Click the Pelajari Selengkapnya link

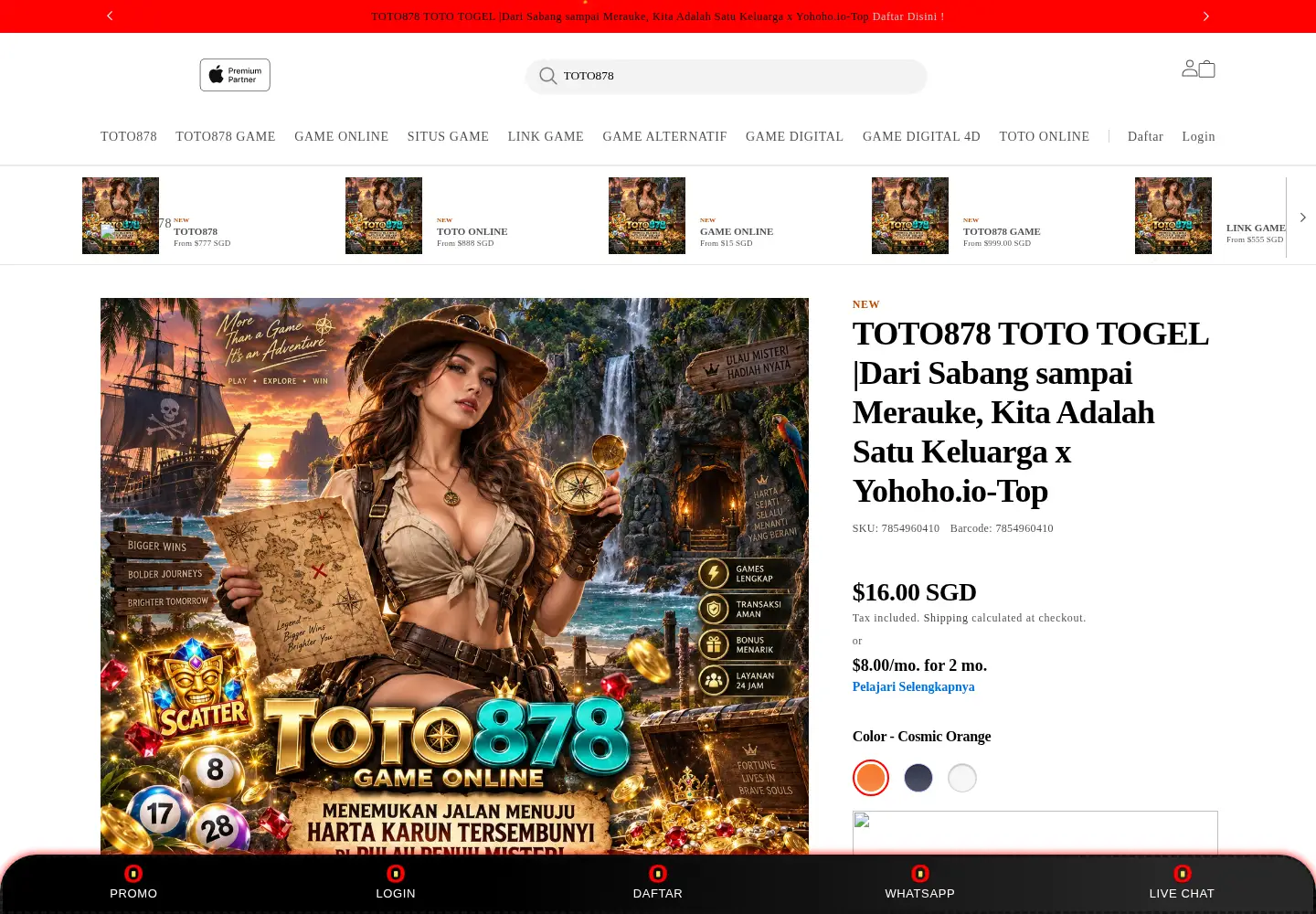(913, 687)
